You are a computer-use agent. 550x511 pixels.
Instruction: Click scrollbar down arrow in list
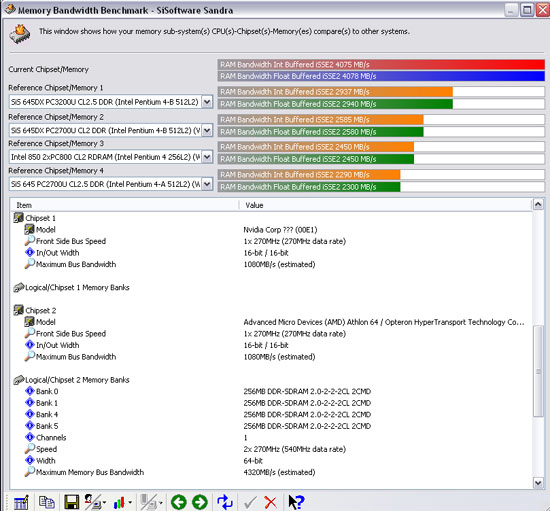[x=538, y=483]
